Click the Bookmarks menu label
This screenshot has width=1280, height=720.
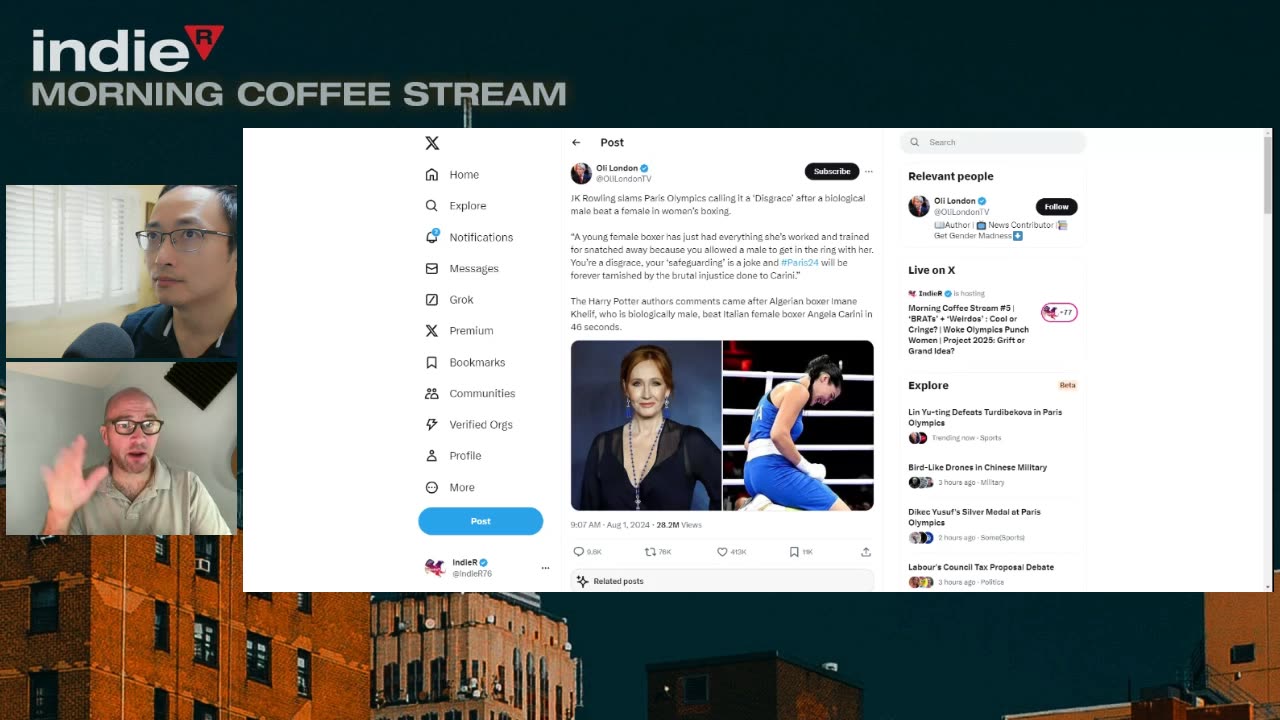point(477,362)
